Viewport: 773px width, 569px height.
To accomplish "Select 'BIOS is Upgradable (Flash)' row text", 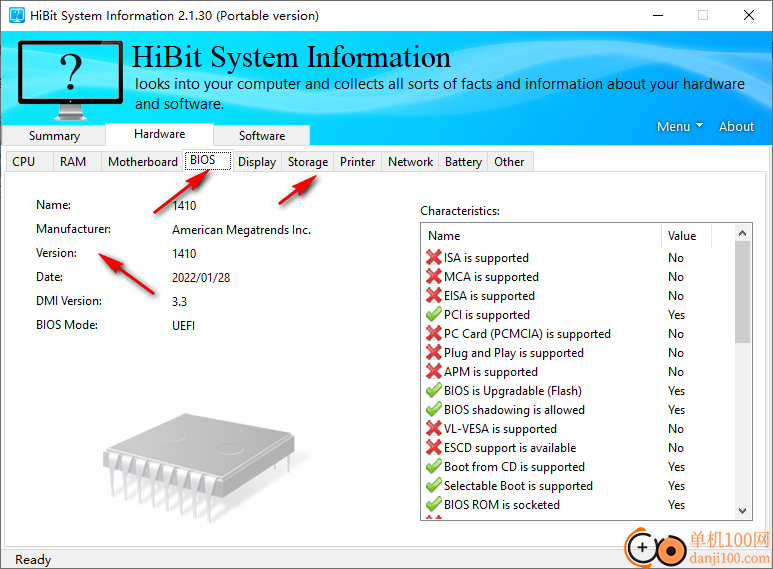I will (x=513, y=391).
